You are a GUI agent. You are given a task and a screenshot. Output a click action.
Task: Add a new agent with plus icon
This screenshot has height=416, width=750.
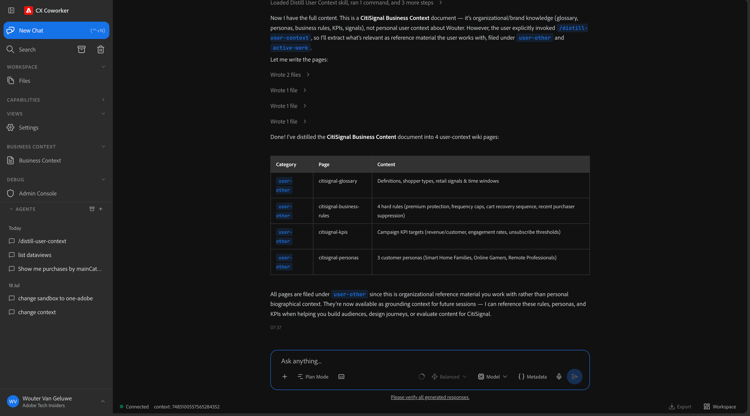point(100,209)
